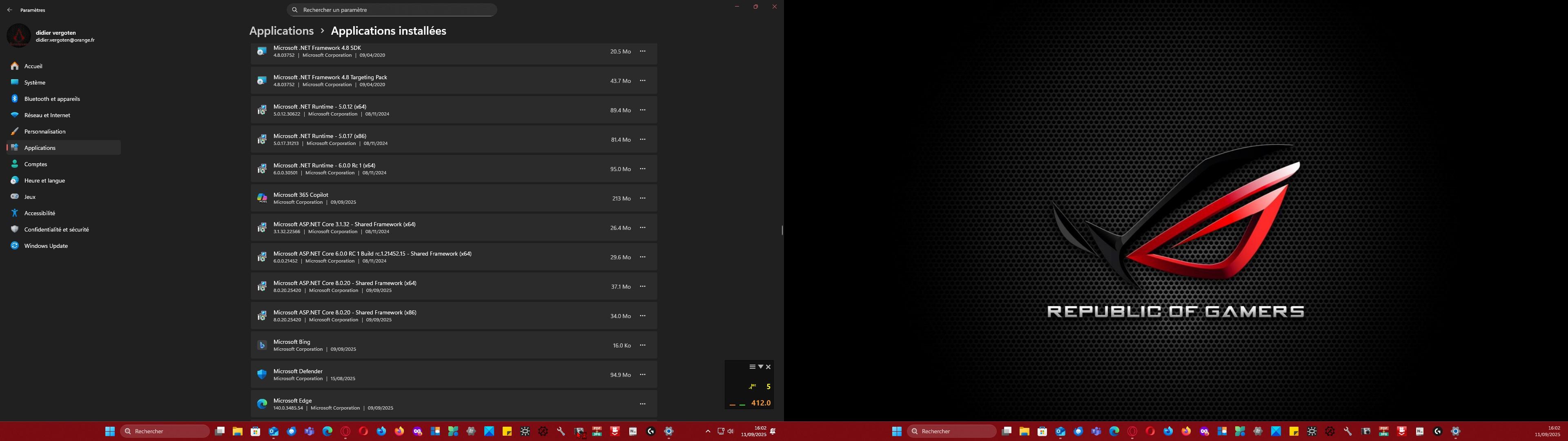Open options for ASP.NET Core 6.0.0 RC 1
The image size is (1568, 441).
[x=642, y=257]
